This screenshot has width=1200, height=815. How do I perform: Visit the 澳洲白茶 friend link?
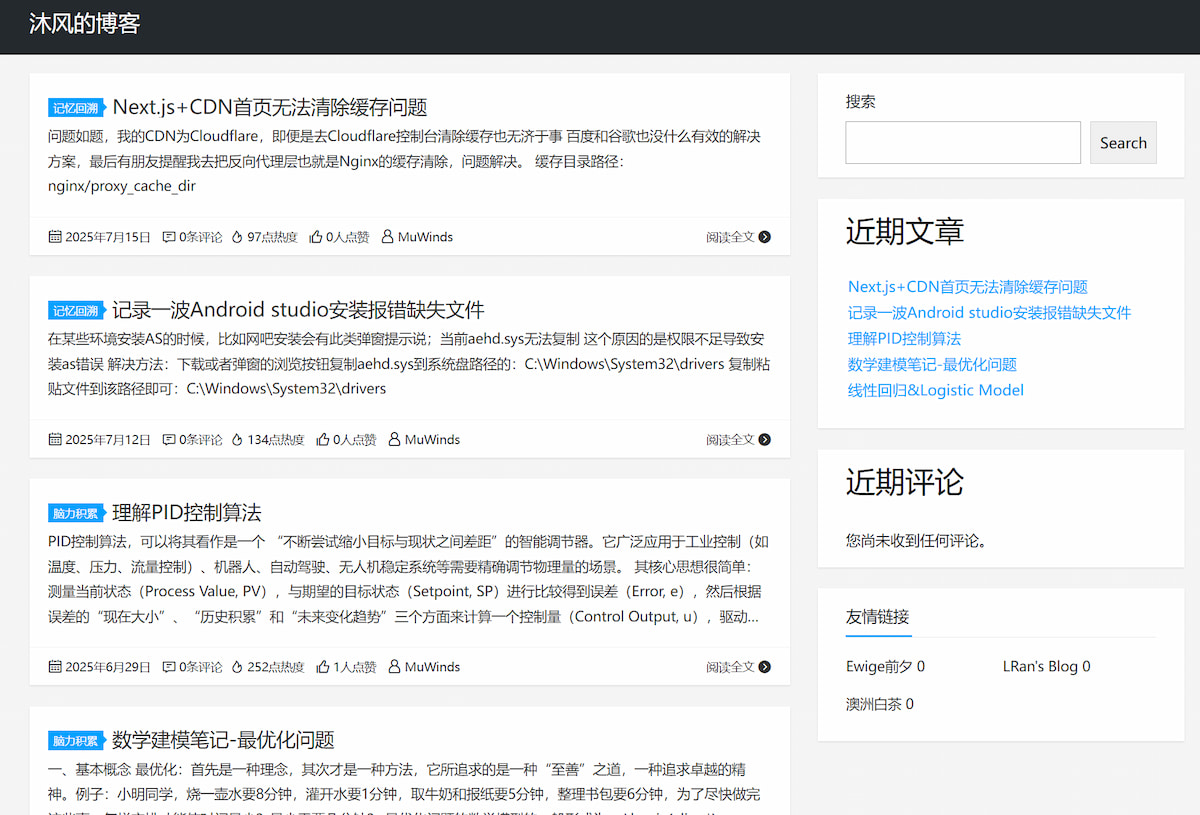point(875,703)
